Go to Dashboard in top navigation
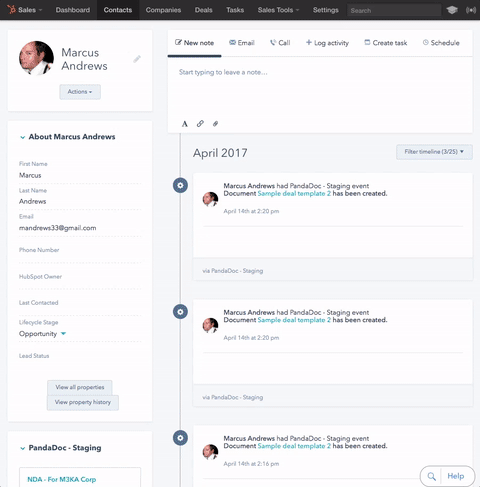This screenshot has height=487, width=480. [x=73, y=10]
